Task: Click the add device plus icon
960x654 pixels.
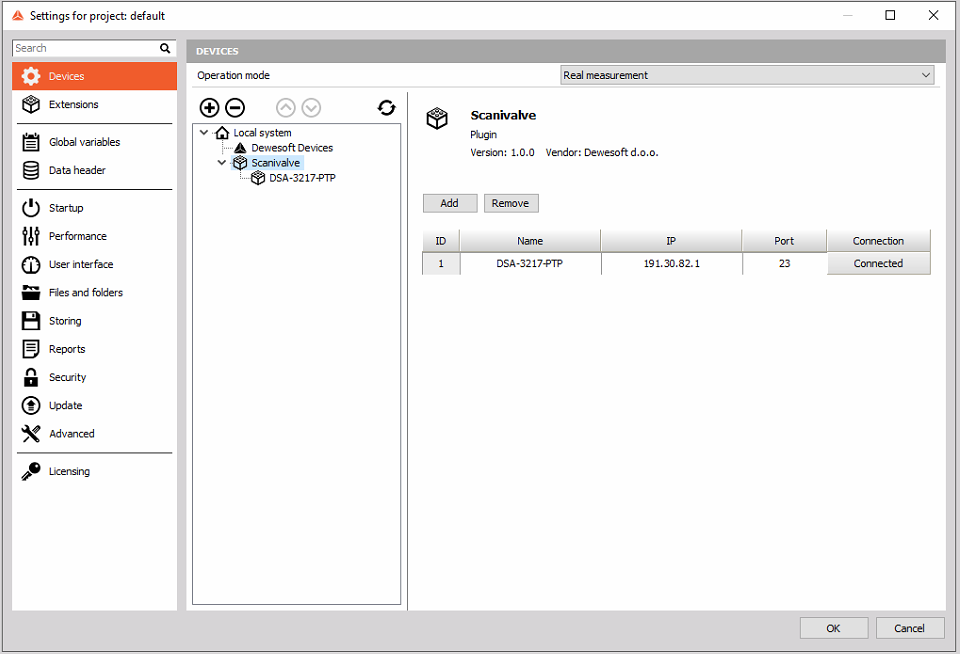Action: pyautogui.click(x=209, y=108)
